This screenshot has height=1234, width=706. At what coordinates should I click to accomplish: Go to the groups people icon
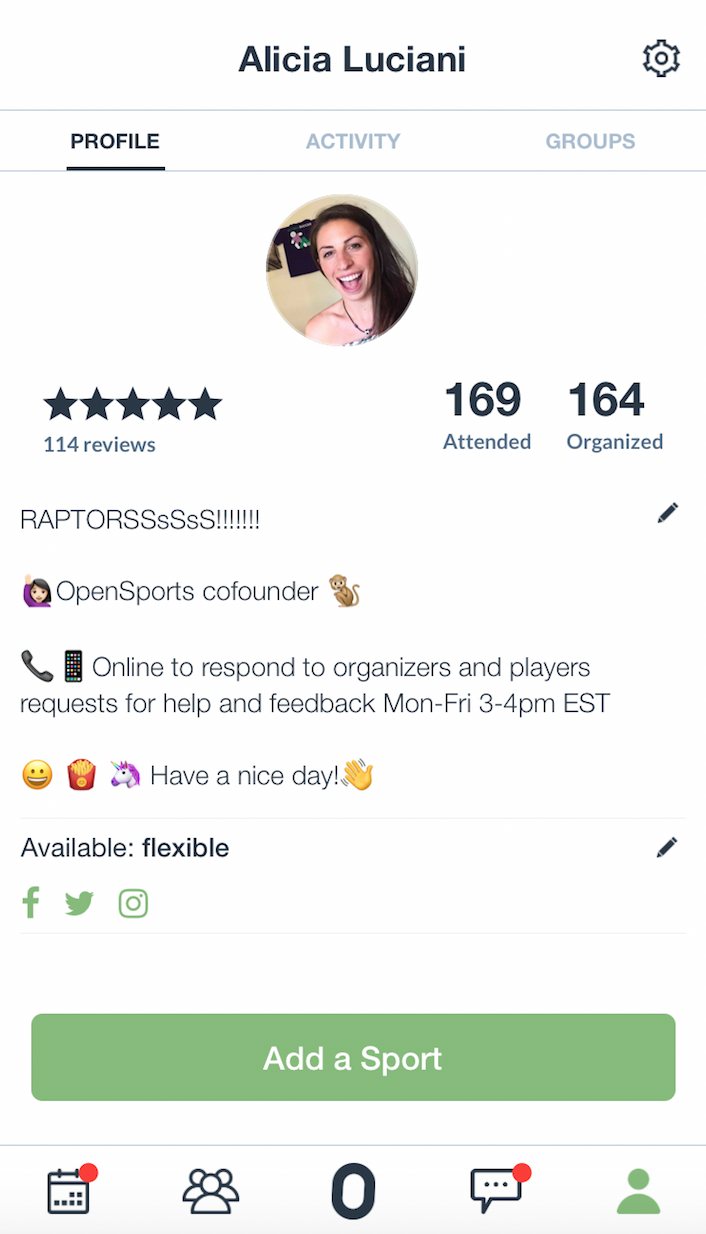click(x=211, y=1191)
